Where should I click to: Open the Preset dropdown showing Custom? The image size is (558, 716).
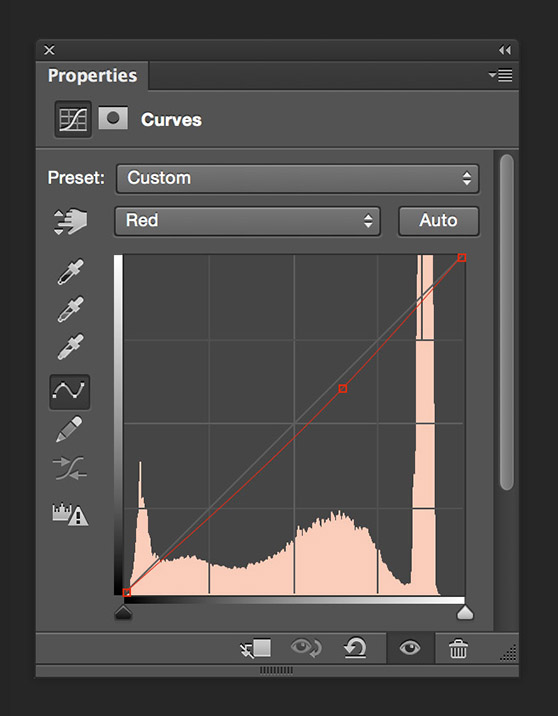[x=297, y=179]
